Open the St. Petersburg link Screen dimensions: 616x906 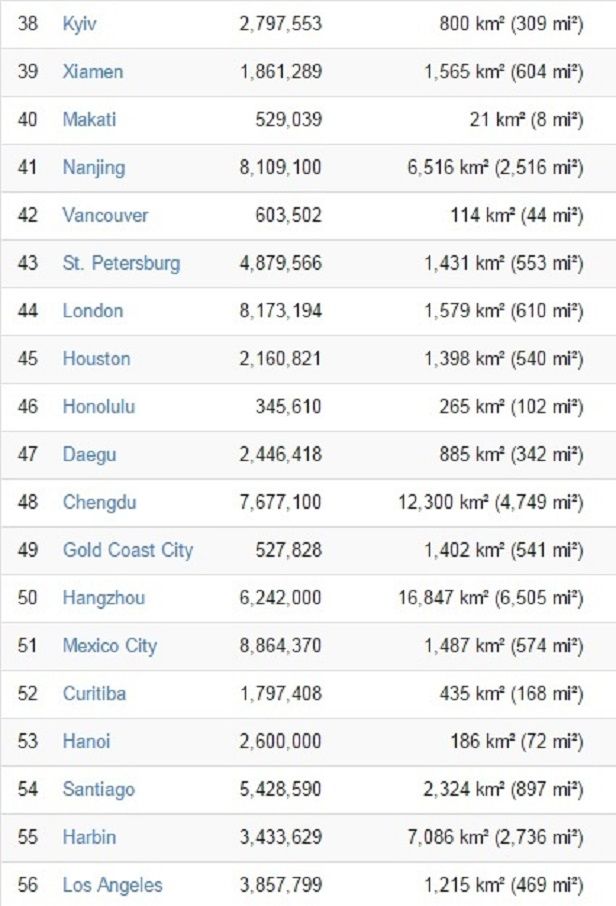pos(121,263)
